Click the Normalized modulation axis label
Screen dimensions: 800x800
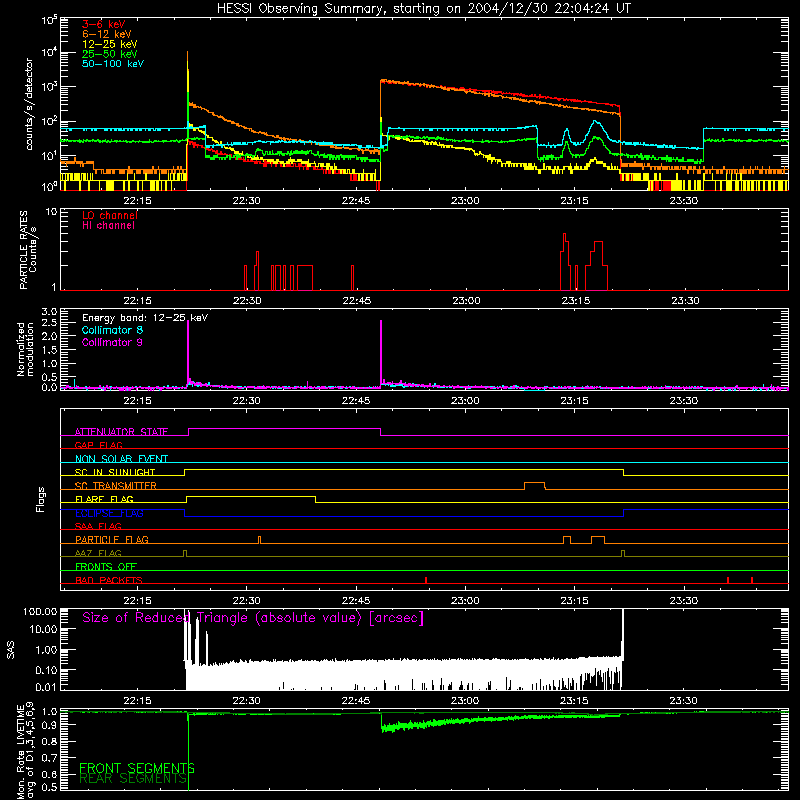[x=25, y=349]
